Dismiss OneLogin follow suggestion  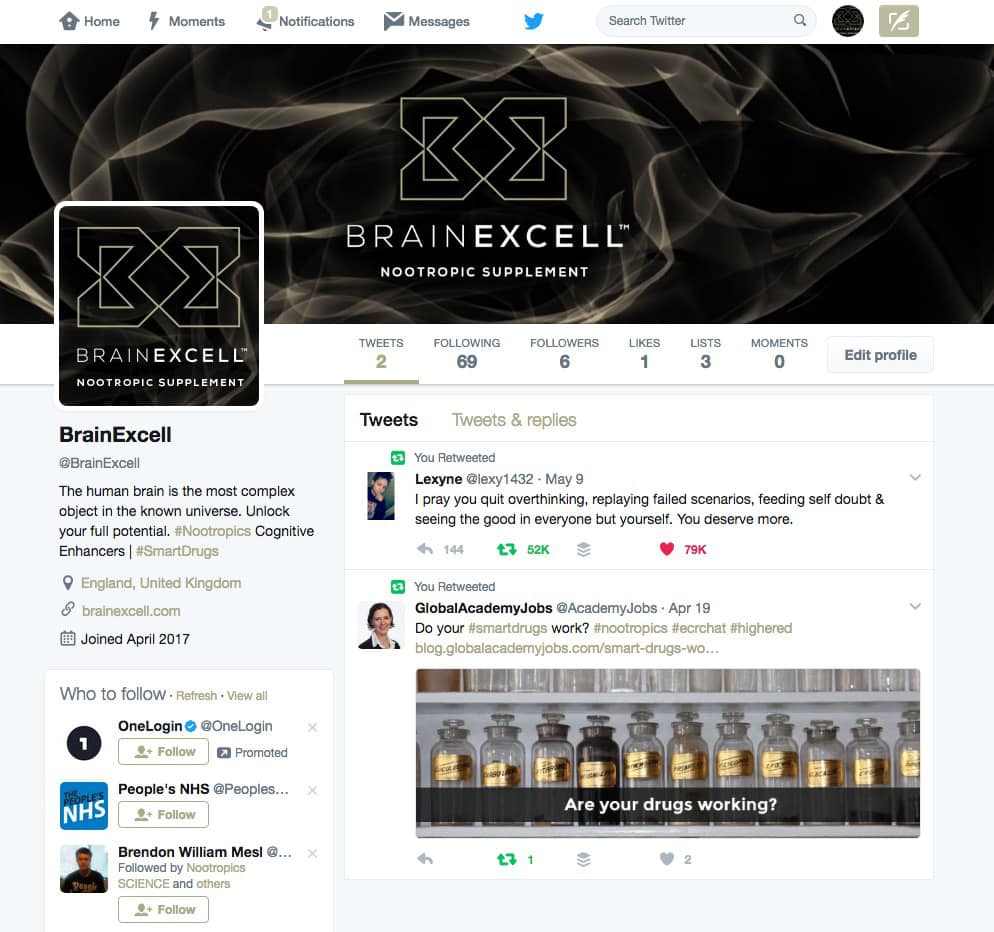pos(313,727)
